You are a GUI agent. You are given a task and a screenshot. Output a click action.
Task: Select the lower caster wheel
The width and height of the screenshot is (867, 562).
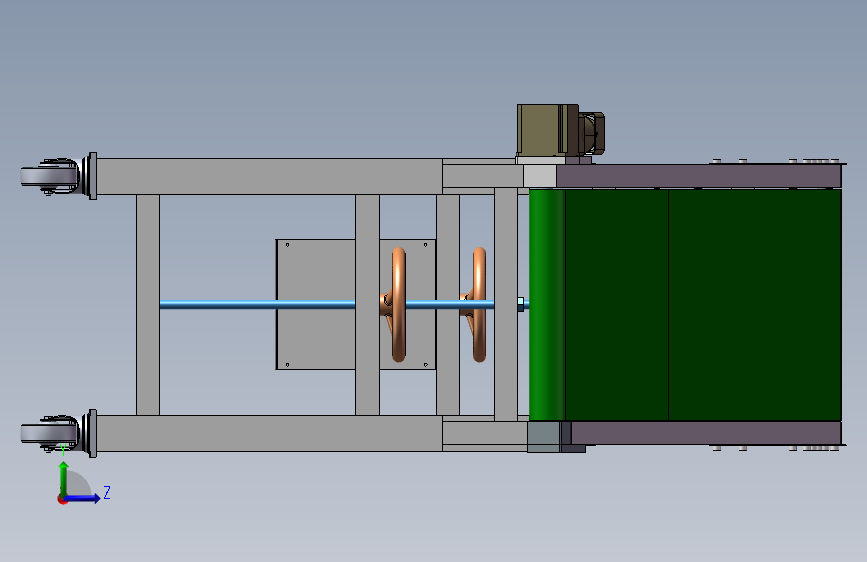pyautogui.click(x=50, y=433)
